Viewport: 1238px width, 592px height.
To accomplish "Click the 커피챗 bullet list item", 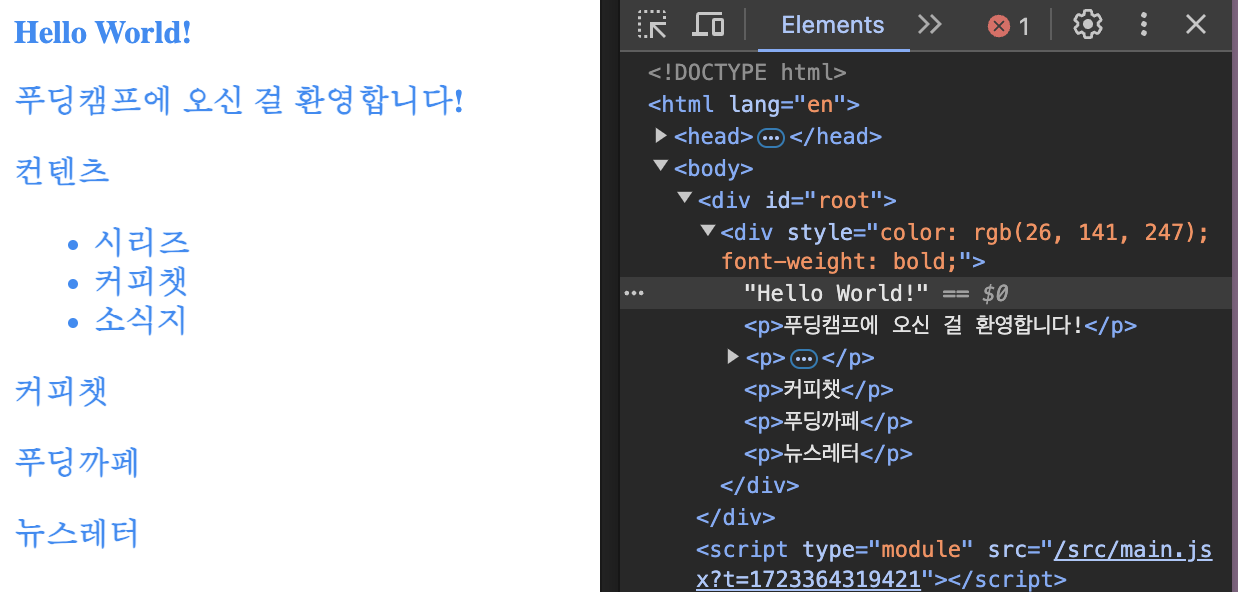I will (x=142, y=280).
